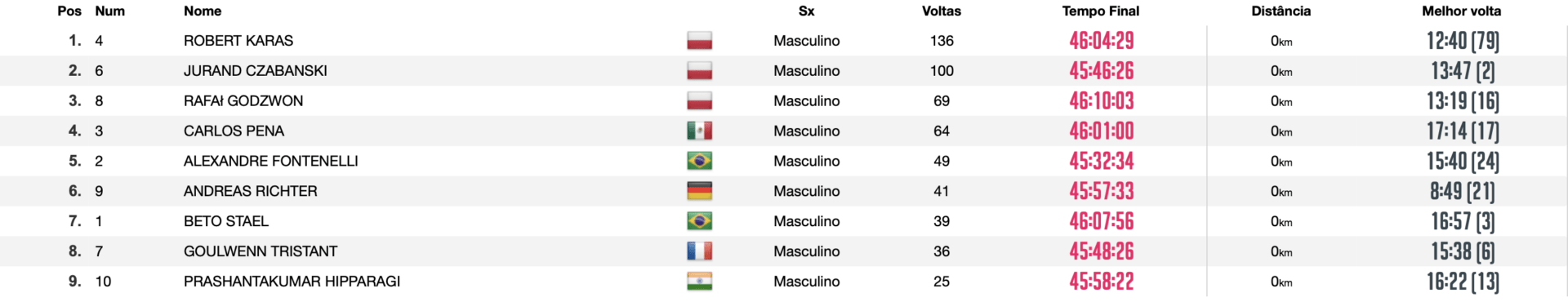Viewport: 1568px width, 302px height.
Task: Click Andreas Richter's German flag icon
Action: point(699,191)
